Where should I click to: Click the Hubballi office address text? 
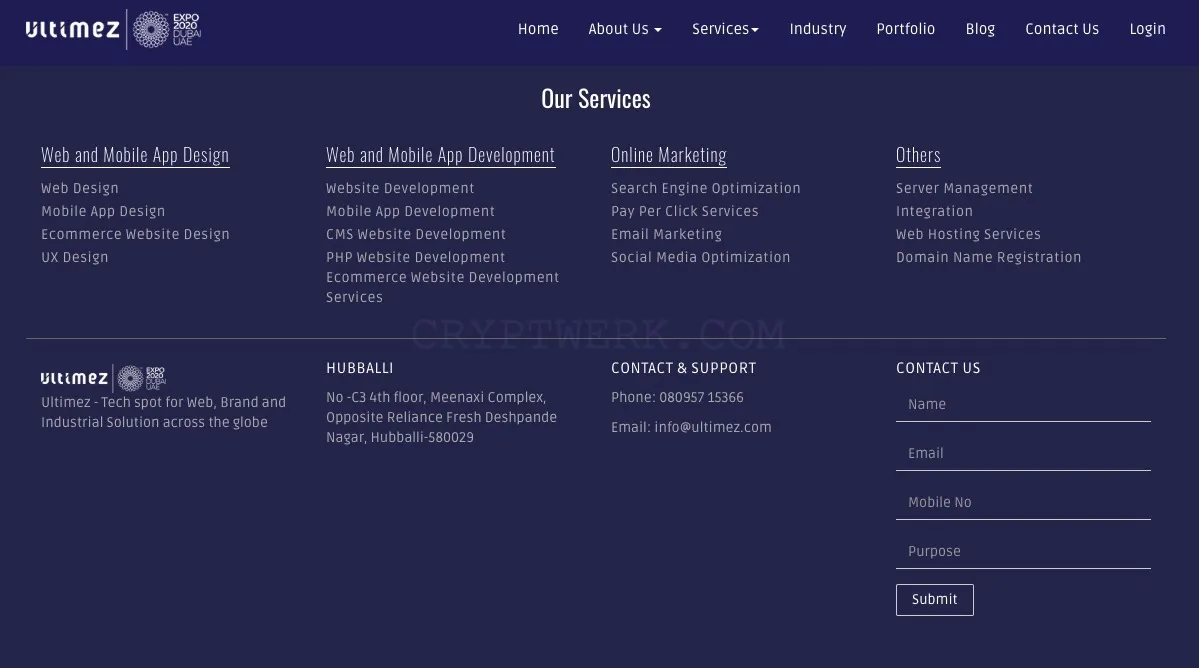[x=441, y=417]
